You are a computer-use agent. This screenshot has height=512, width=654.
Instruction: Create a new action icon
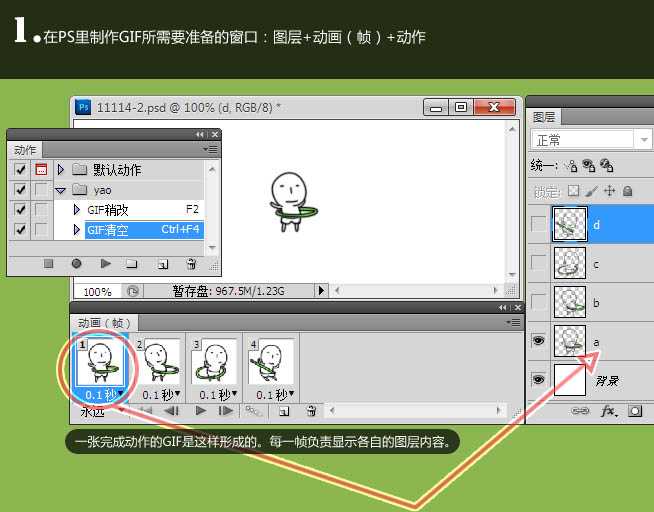click(x=163, y=264)
